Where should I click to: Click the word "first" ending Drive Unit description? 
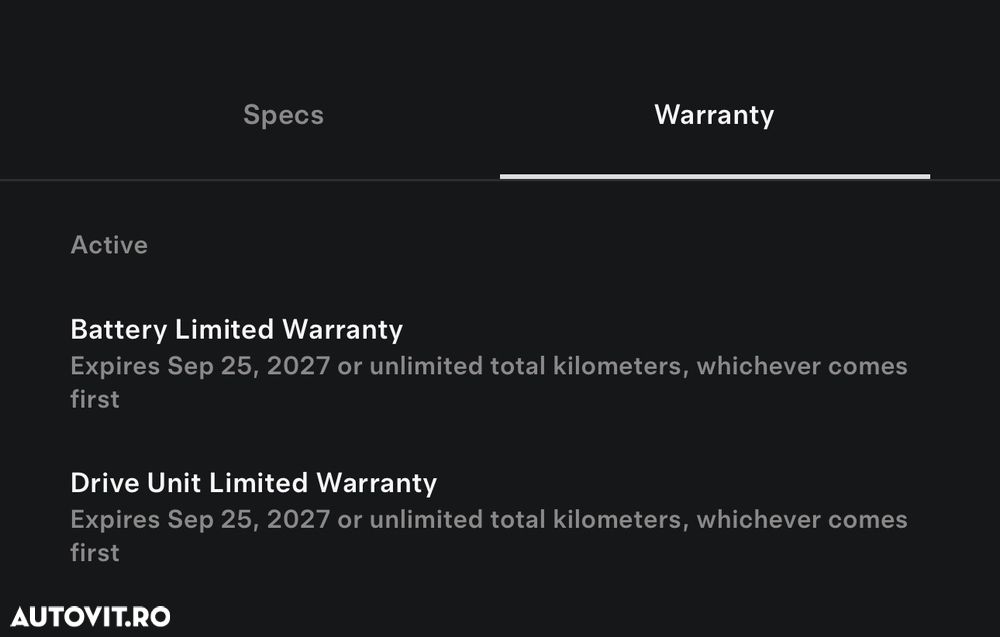pos(95,553)
